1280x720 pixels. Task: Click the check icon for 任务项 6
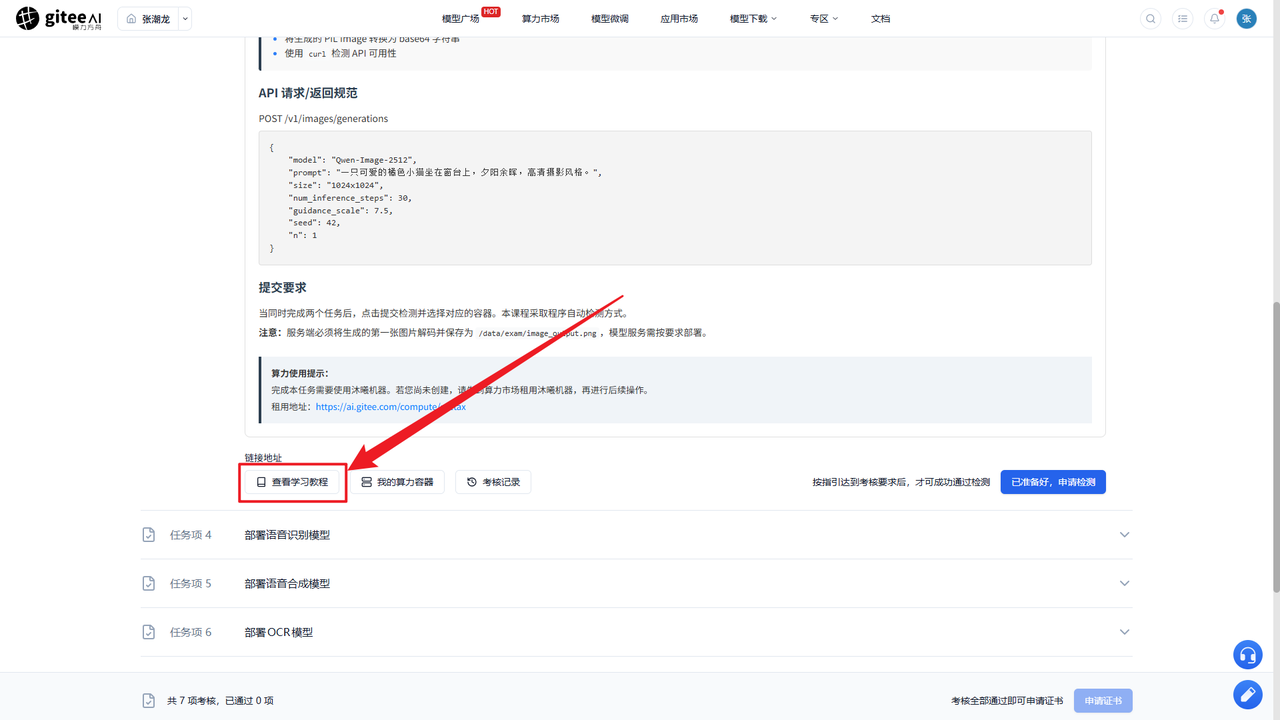point(148,632)
